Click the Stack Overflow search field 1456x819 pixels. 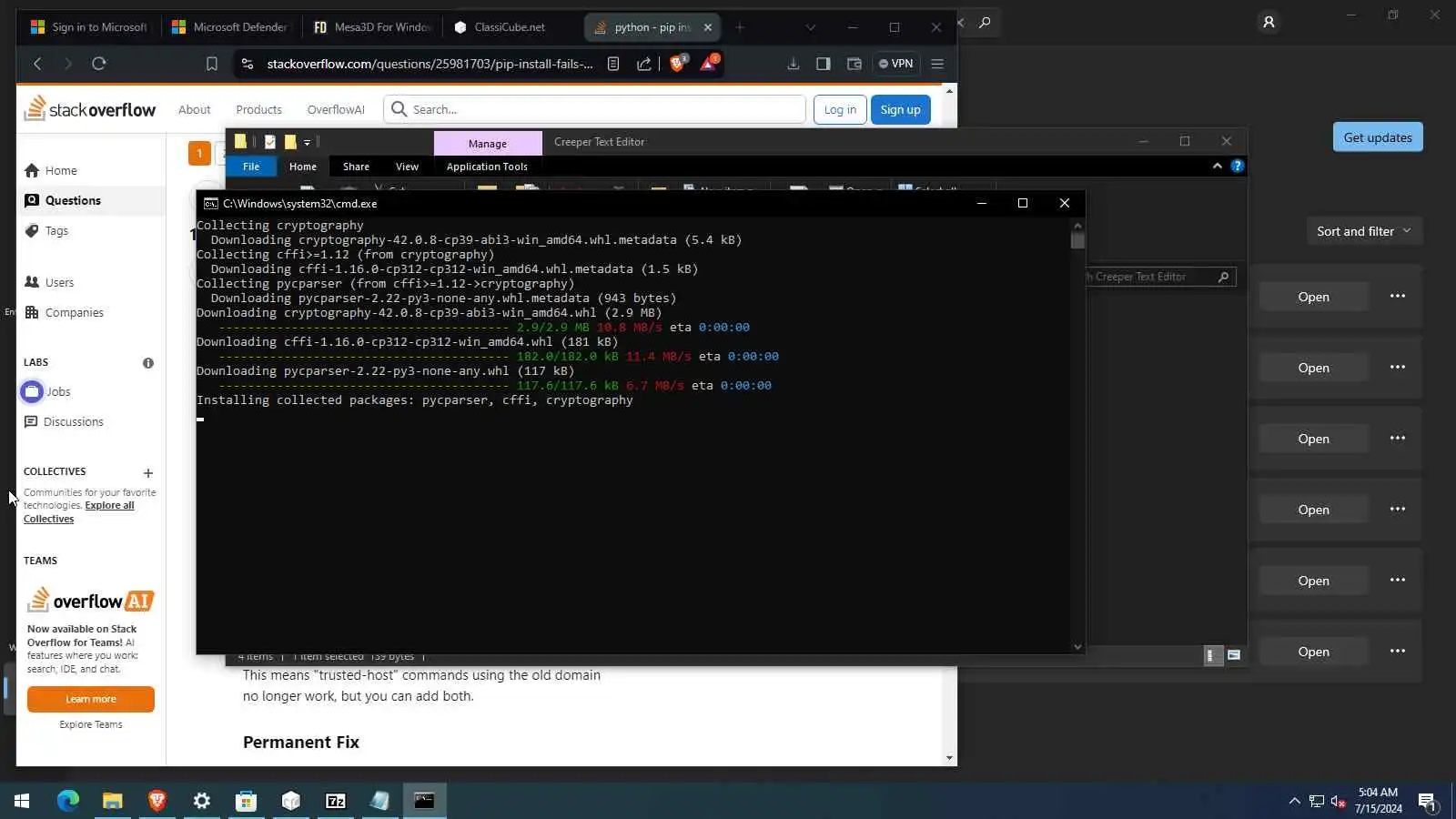(595, 109)
